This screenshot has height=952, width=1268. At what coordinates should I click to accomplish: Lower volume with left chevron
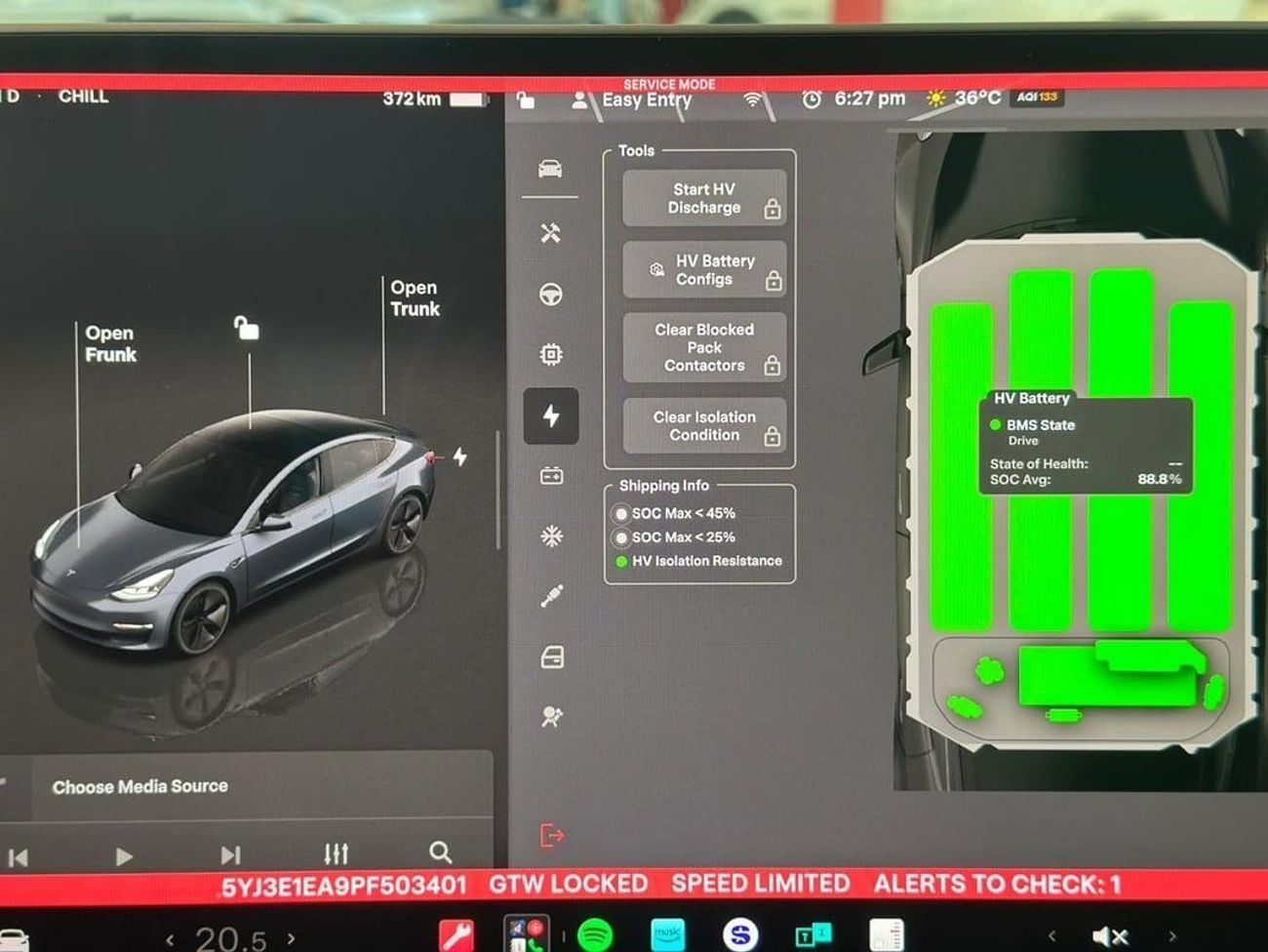pos(1051,937)
